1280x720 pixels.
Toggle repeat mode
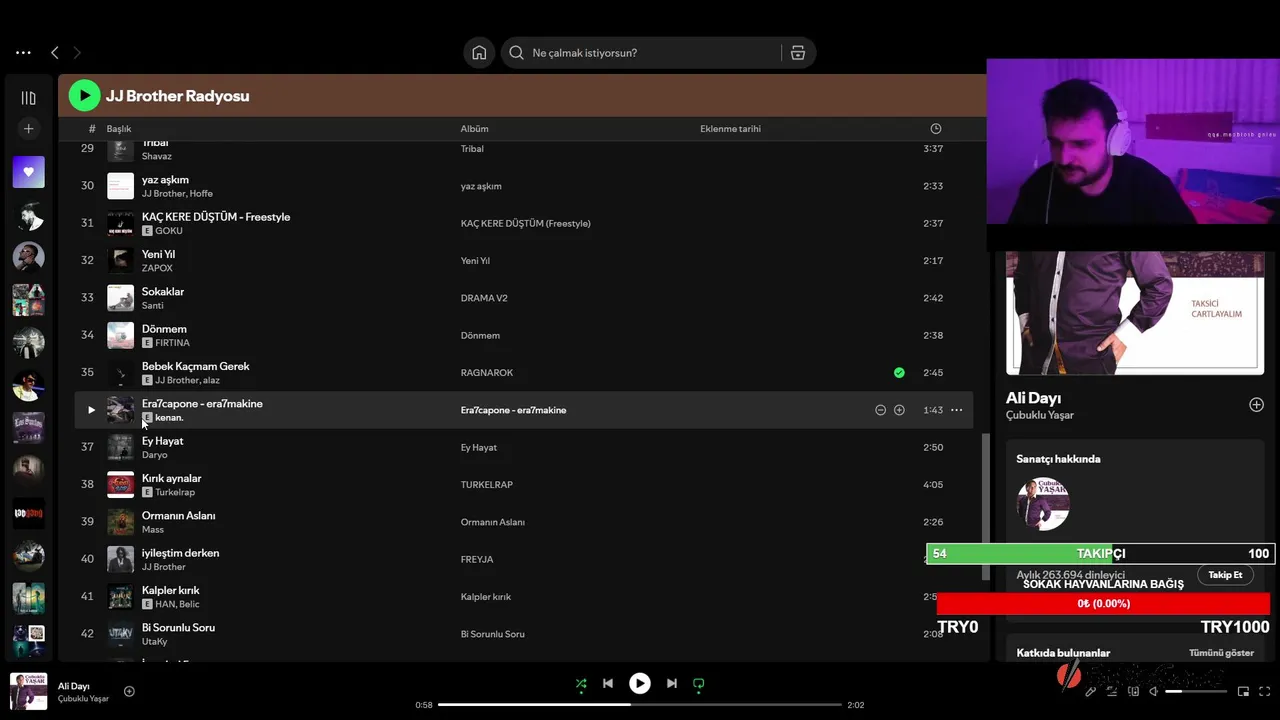coord(699,684)
